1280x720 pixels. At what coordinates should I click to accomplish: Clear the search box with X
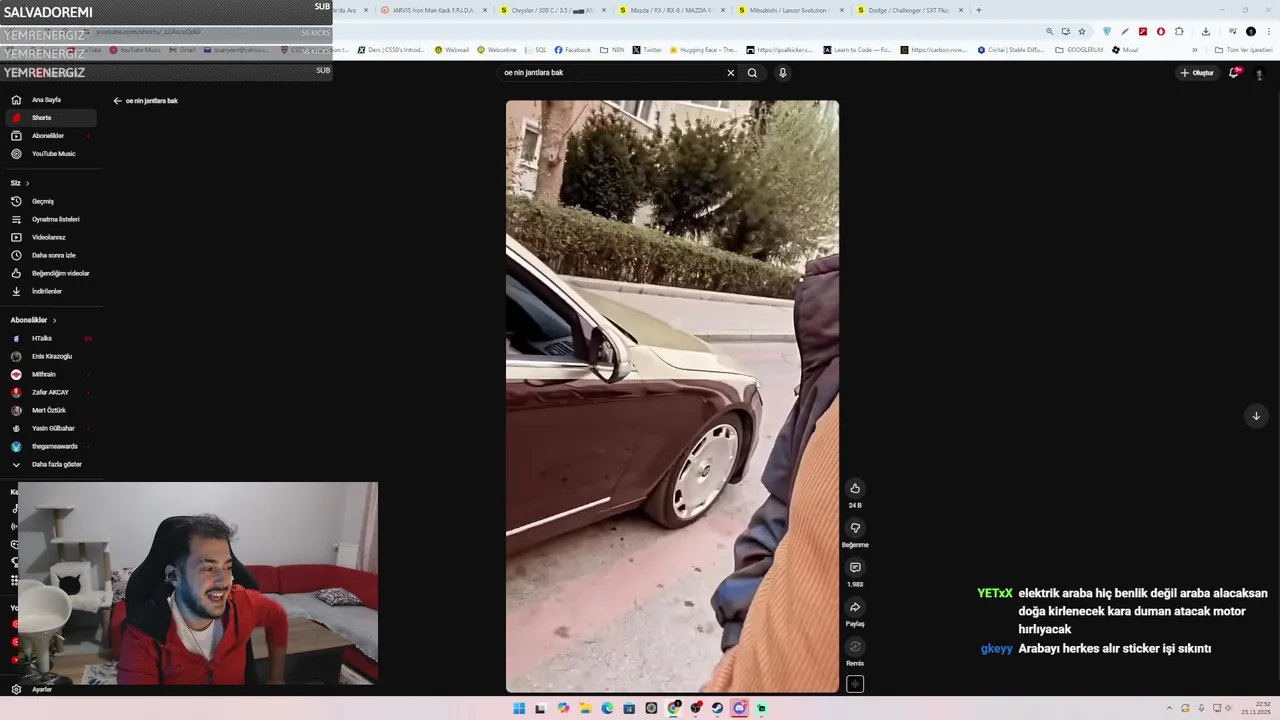click(730, 73)
